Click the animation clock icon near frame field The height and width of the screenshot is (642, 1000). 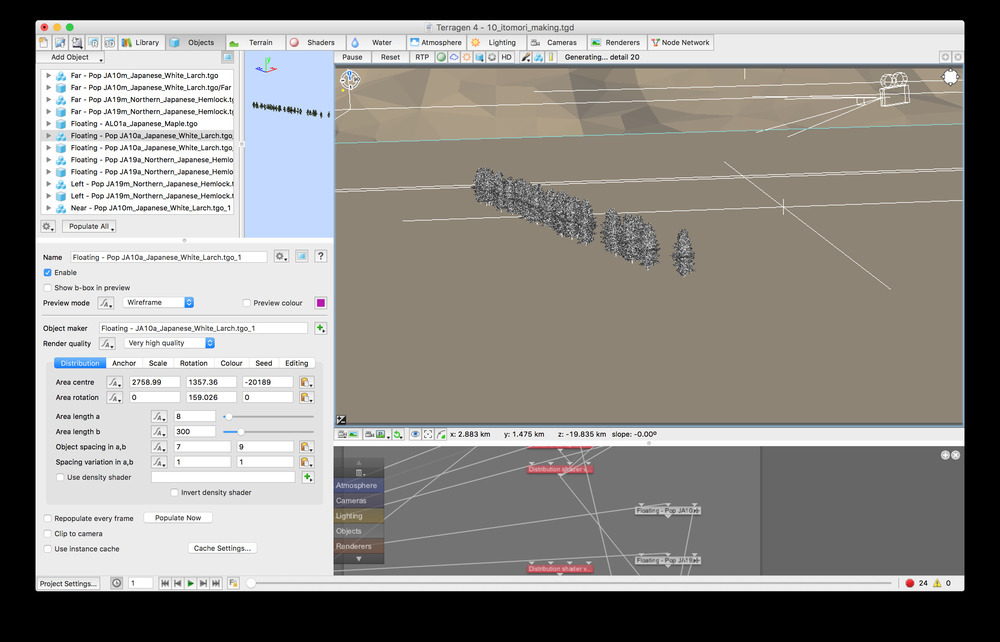click(x=117, y=583)
